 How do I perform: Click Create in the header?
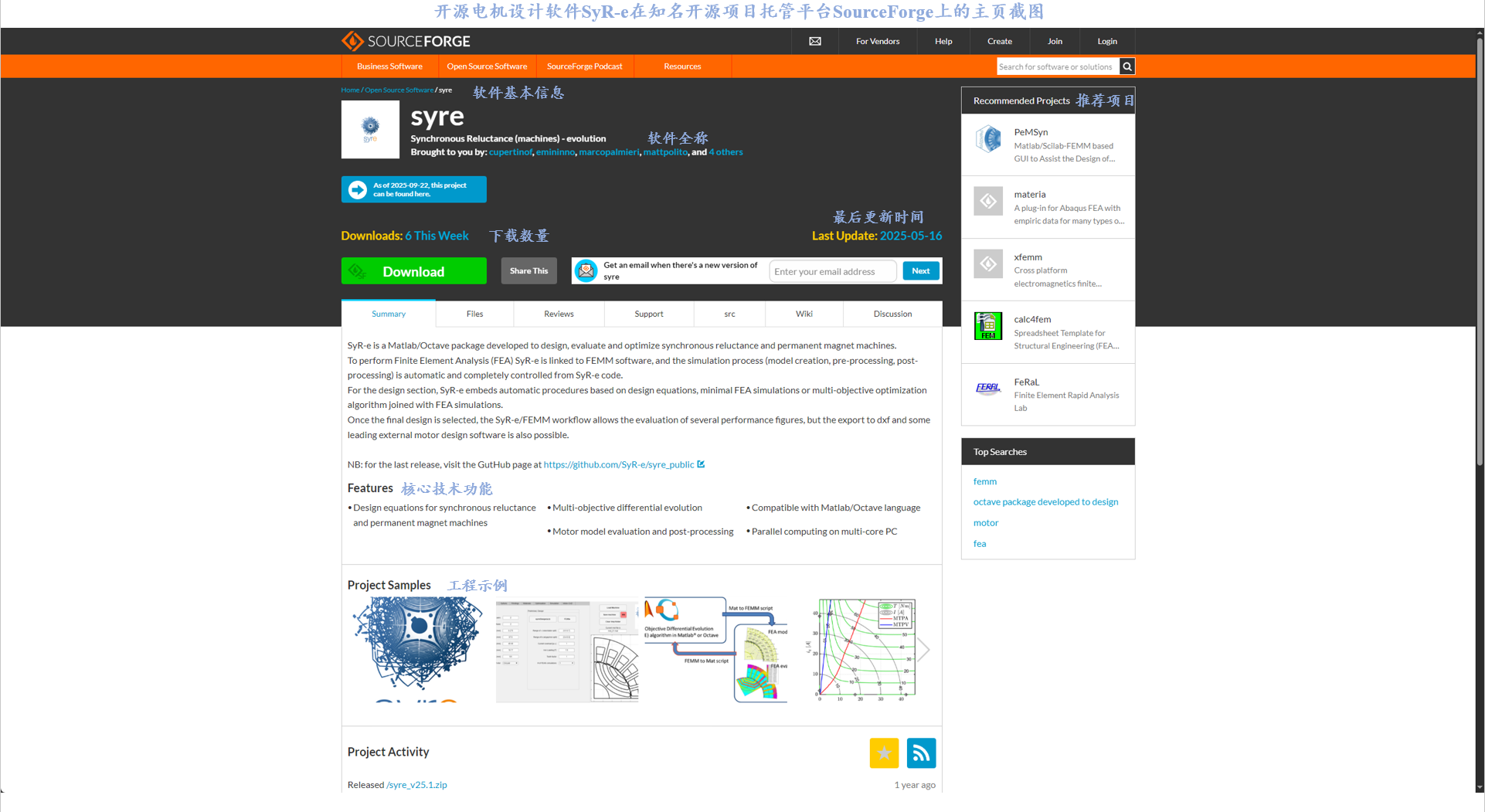tap(999, 41)
